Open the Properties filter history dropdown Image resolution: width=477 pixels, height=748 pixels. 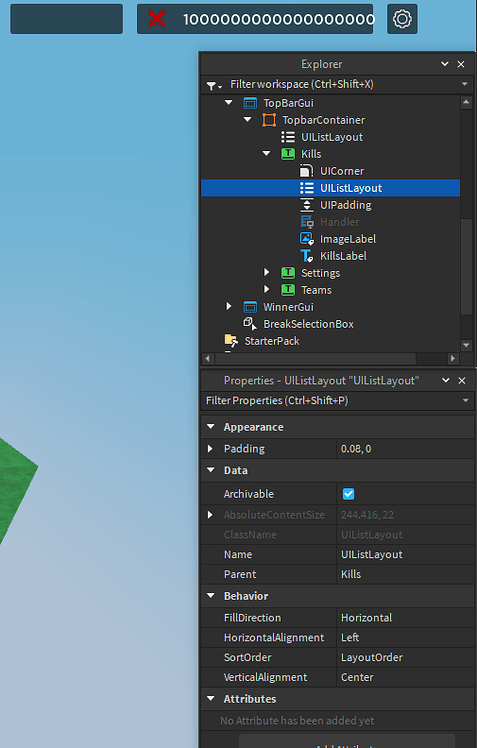coord(466,401)
